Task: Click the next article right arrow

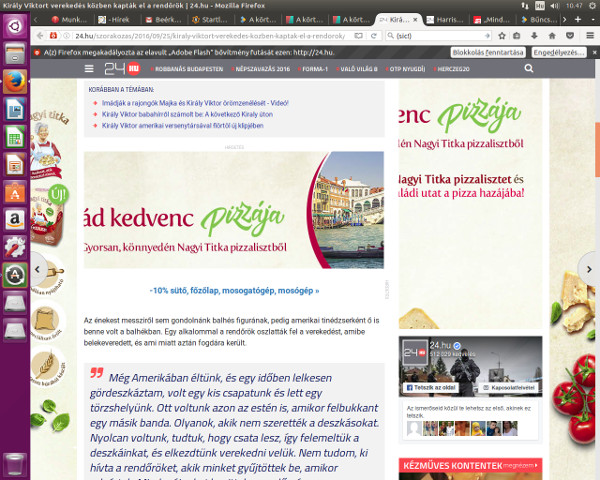Action: pos(588,268)
